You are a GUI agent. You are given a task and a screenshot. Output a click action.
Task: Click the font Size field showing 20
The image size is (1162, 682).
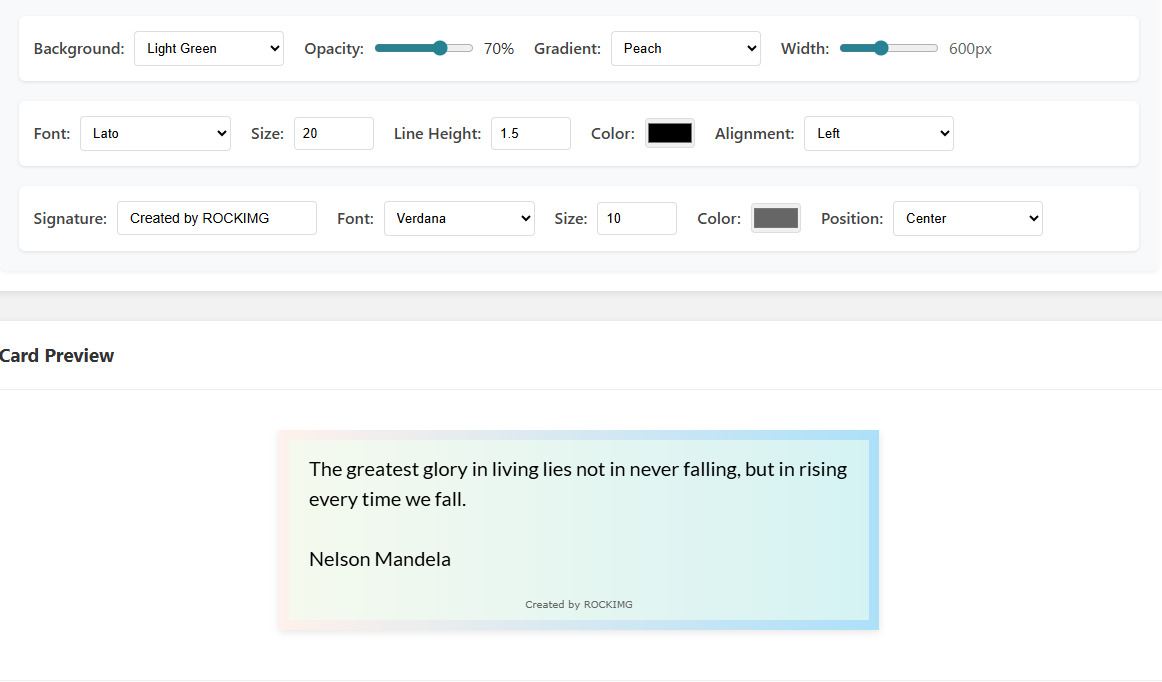(x=333, y=133)
